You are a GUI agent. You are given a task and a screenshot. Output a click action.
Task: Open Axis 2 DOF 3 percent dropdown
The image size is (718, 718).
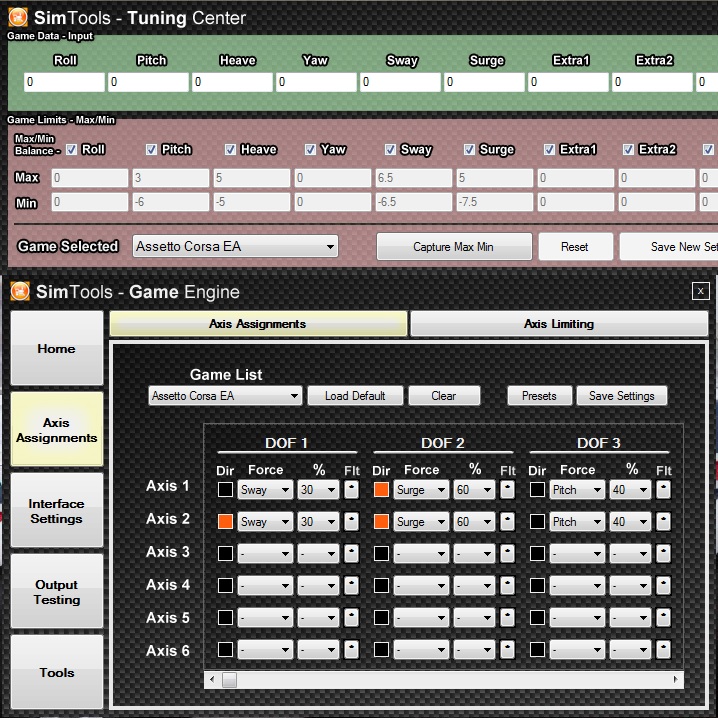coord(630,522)
